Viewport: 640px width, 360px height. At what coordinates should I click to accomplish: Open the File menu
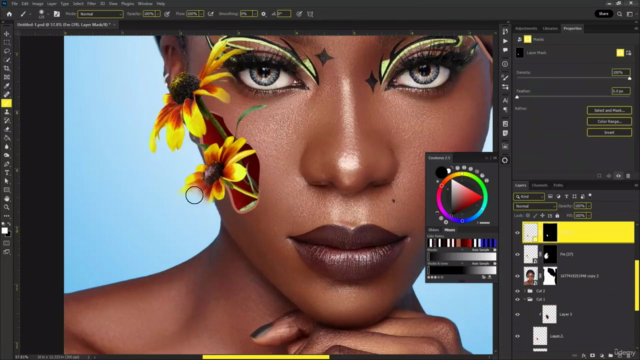pos(14,4)
